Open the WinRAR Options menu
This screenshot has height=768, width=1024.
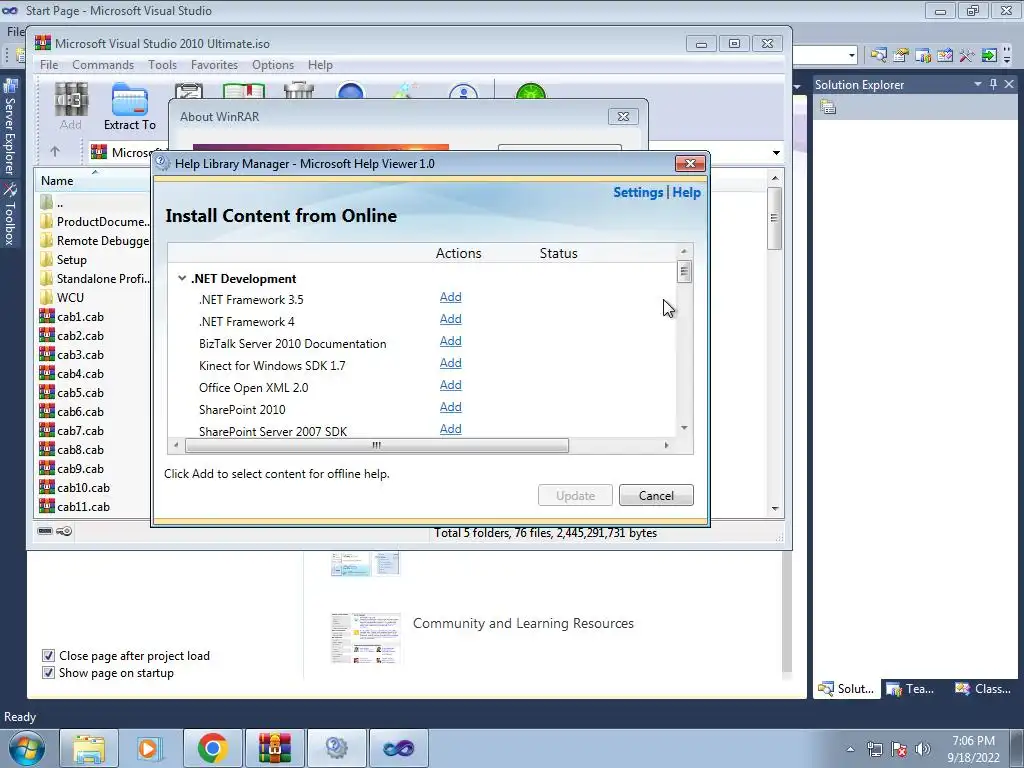click(x=273, y=65)
